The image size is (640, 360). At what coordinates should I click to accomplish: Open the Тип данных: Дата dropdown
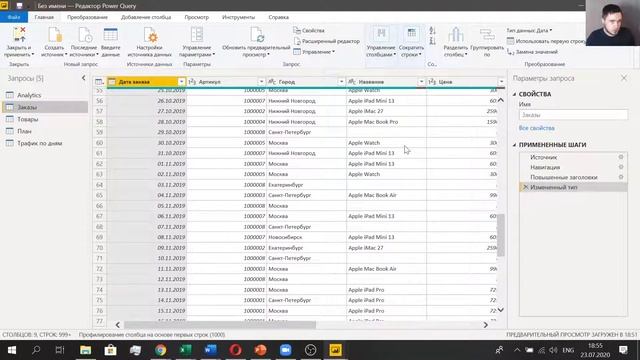point(529,31)
